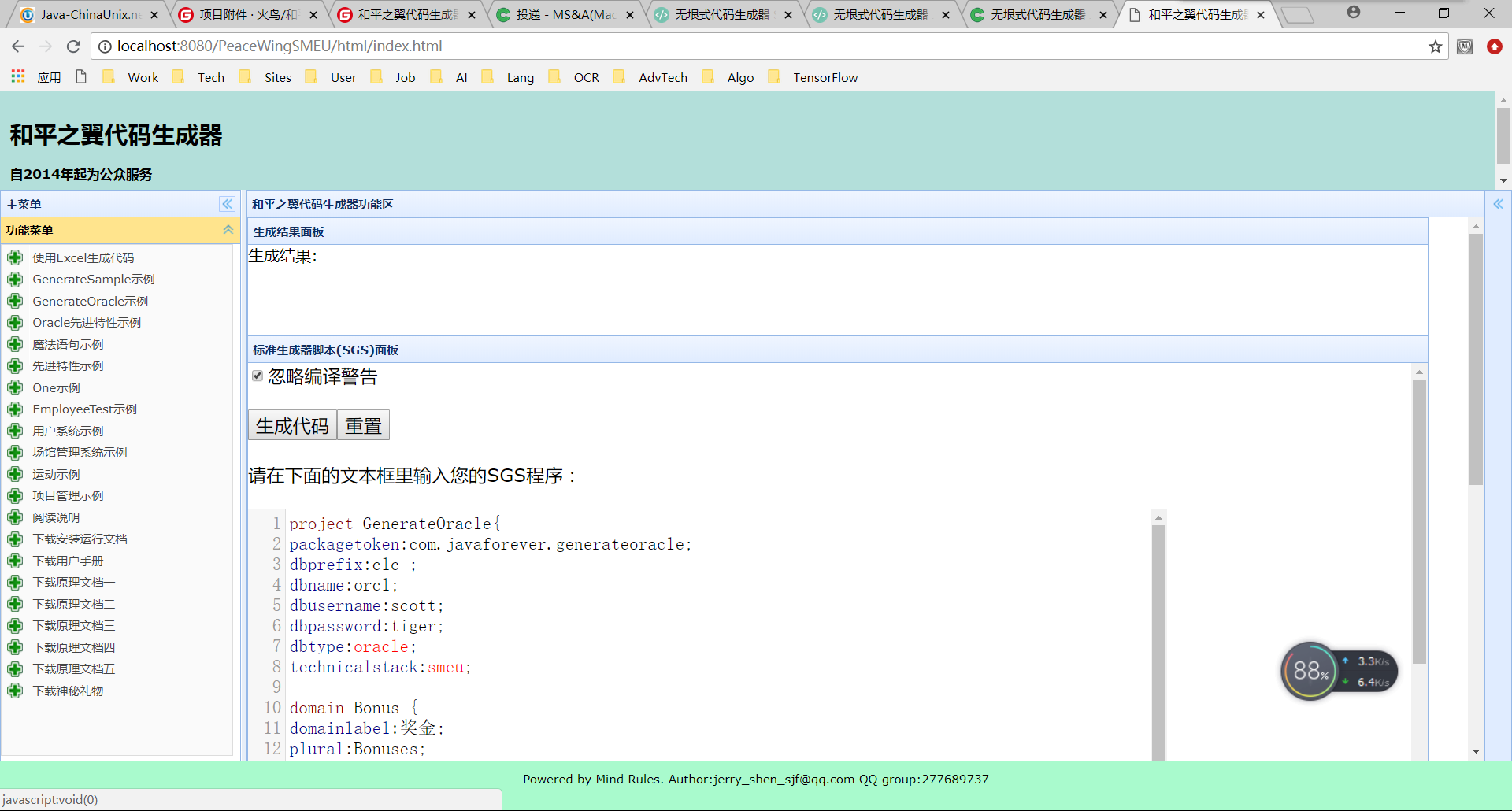Open the Algo bookmarks folder

728,77
